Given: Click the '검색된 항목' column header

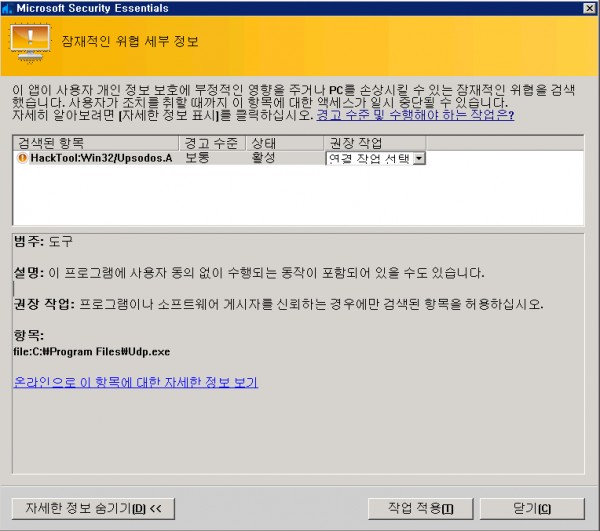Looking at the screenshot, I should (x=96, y=143).
